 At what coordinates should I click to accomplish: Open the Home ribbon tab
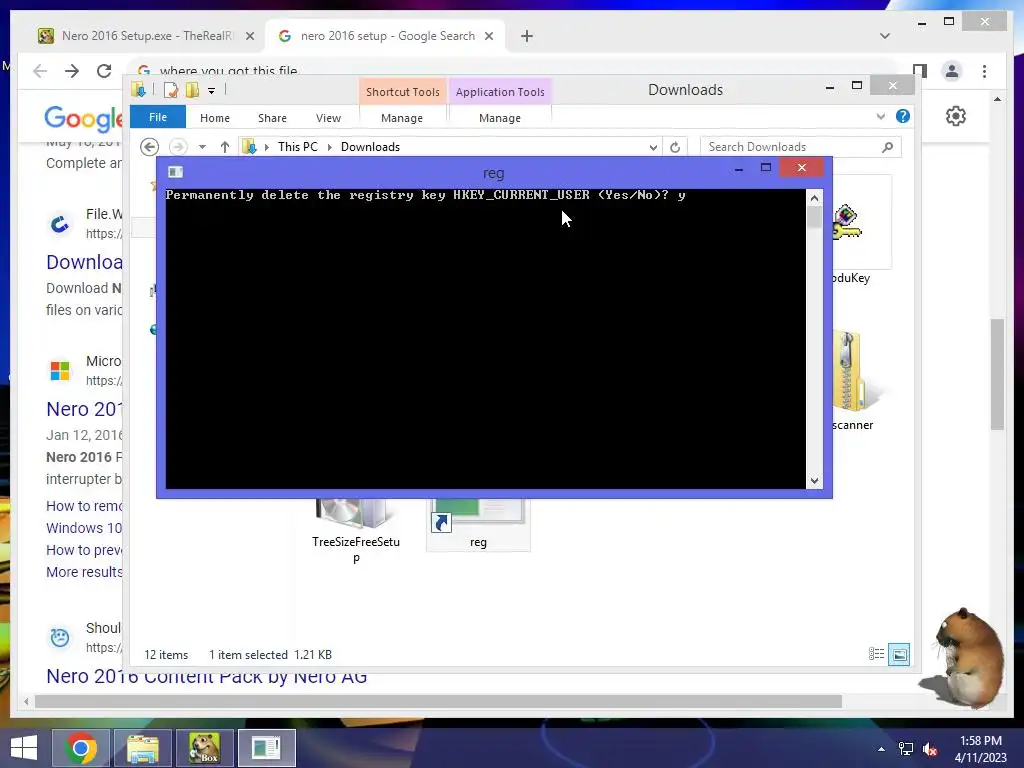(215, 118)
